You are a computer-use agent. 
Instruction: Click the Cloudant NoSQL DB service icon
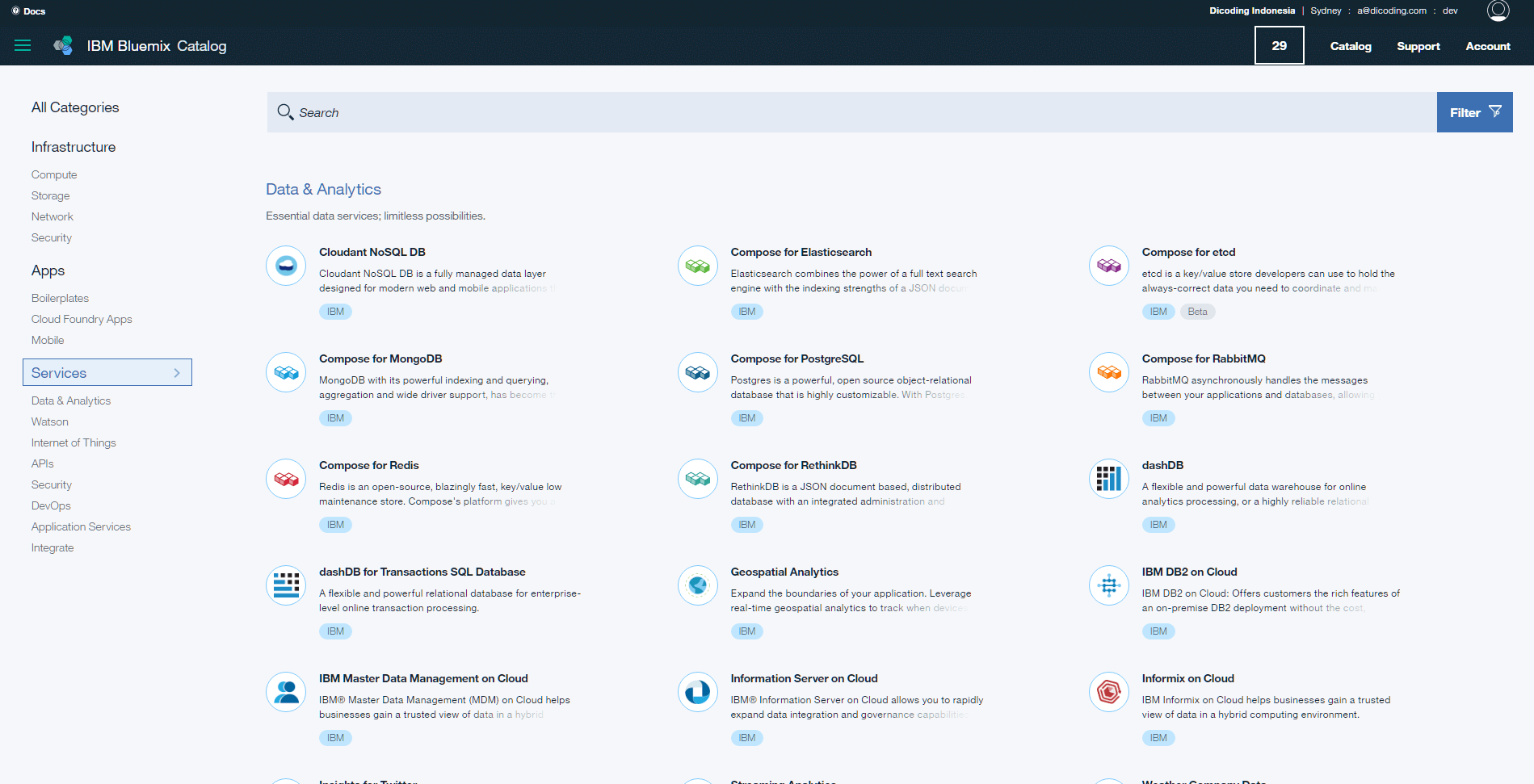286,266
